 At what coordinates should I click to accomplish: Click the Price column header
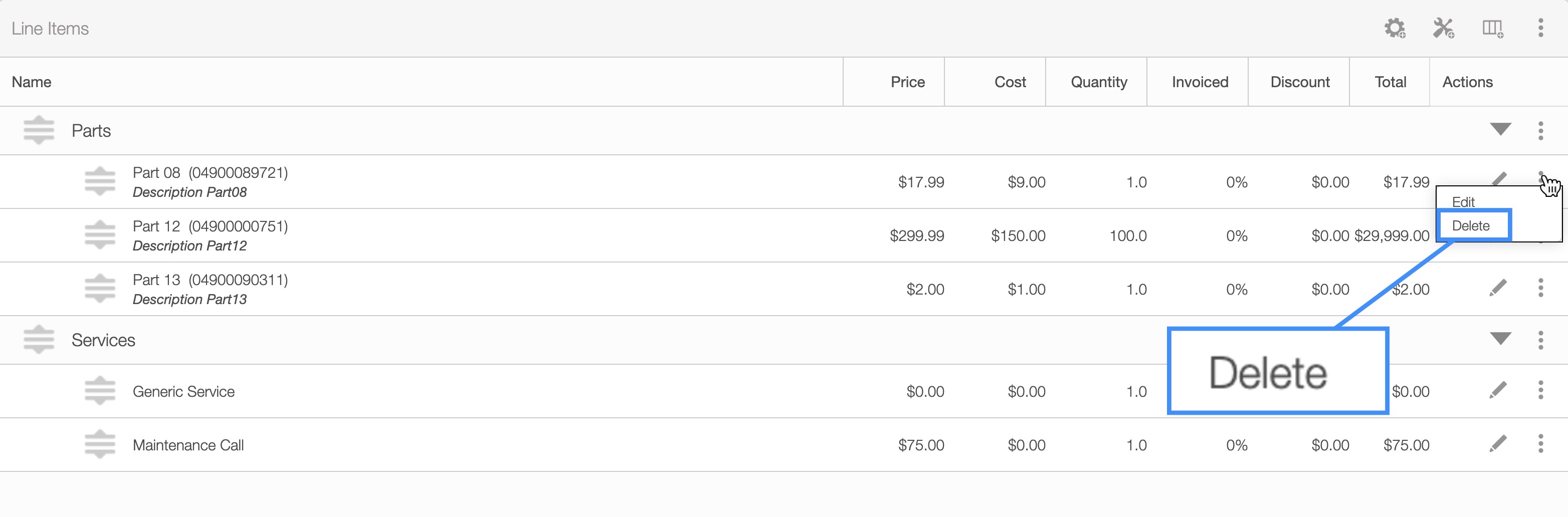[x=907, y=82]
